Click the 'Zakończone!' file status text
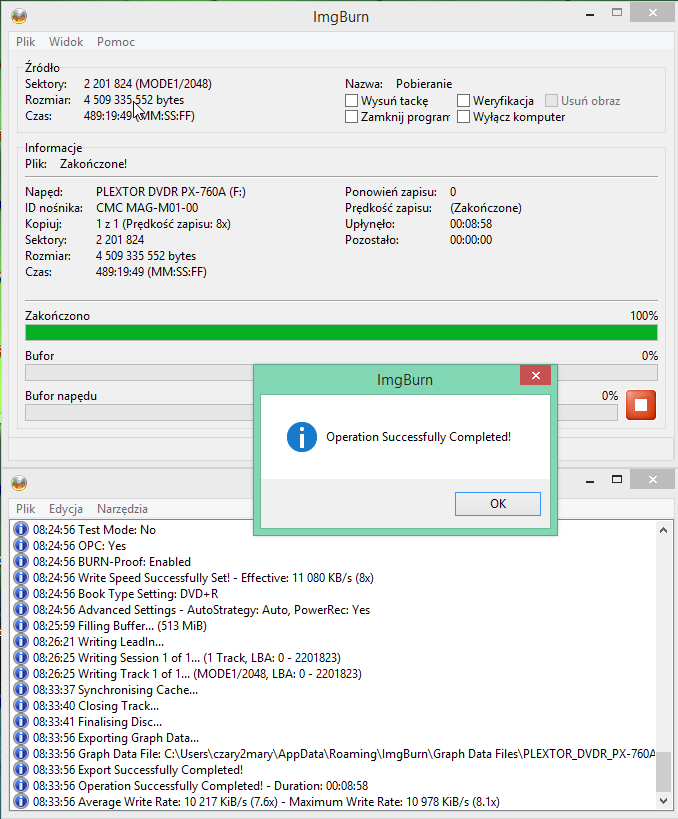 pos(93,164)
